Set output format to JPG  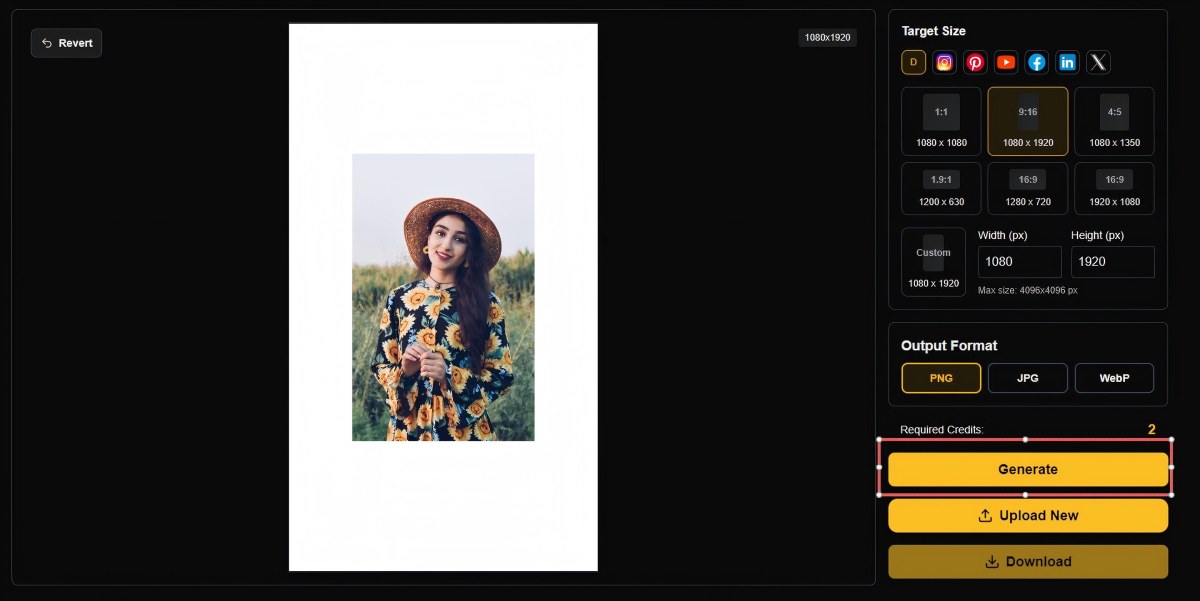click(x=1028, y=378)
